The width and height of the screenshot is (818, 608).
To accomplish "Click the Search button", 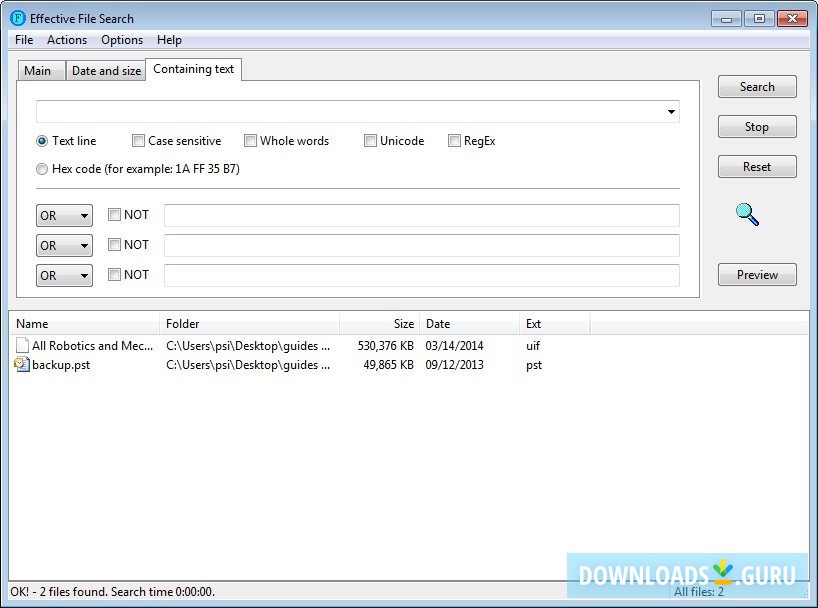I will click(x=757, y=87).
